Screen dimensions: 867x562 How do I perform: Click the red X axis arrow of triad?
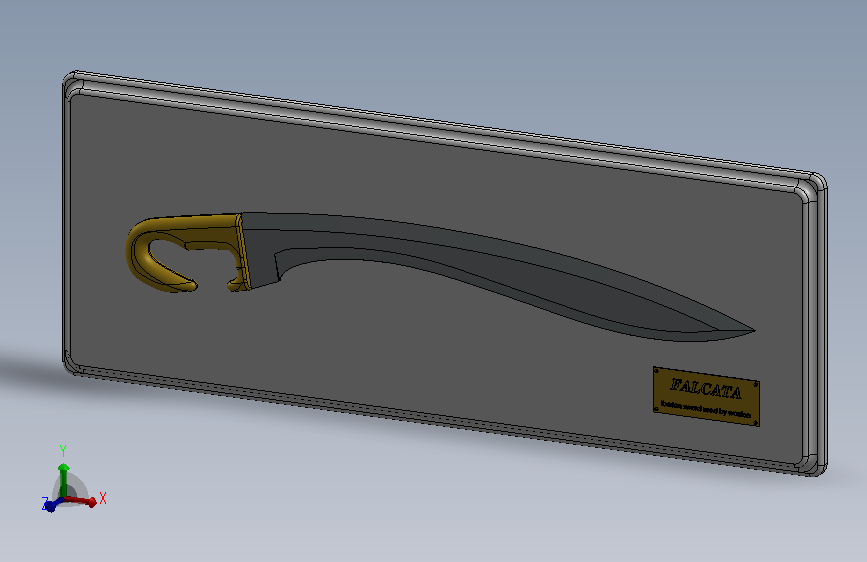point(83,501)
